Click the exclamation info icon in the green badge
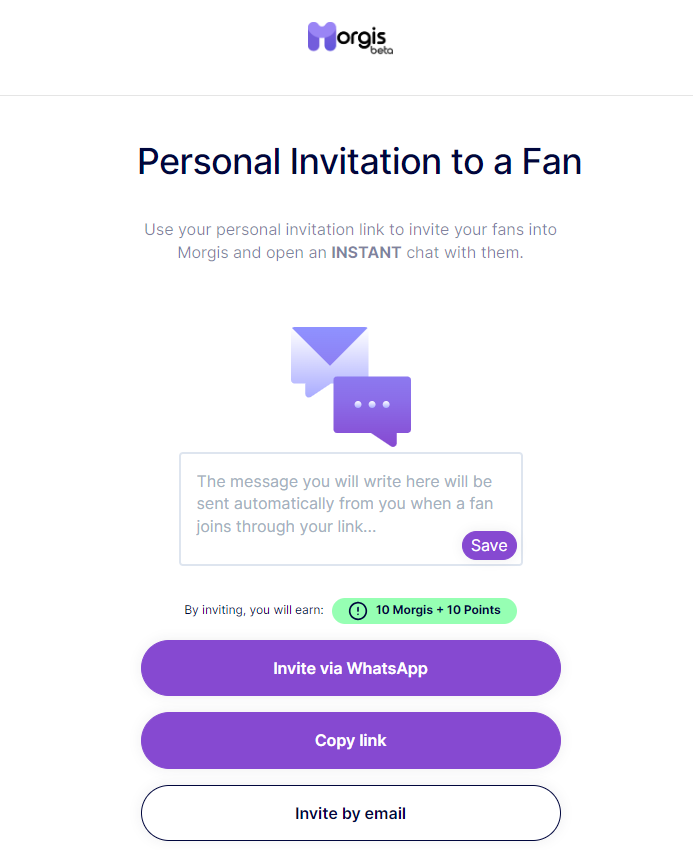693x850 pixels. click(x=357, y=611)
